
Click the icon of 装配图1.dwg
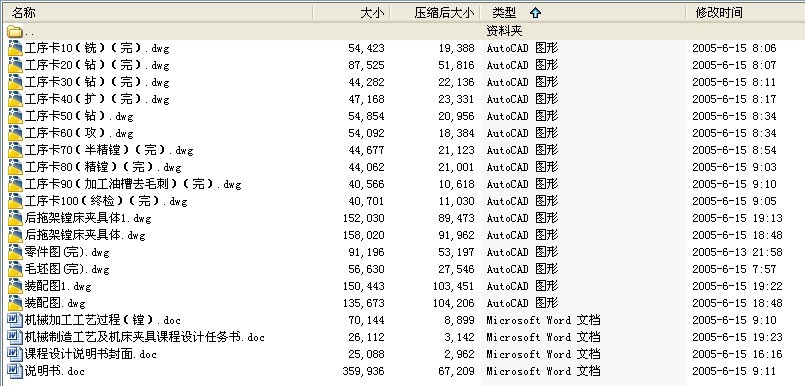[x=15, y=285]
